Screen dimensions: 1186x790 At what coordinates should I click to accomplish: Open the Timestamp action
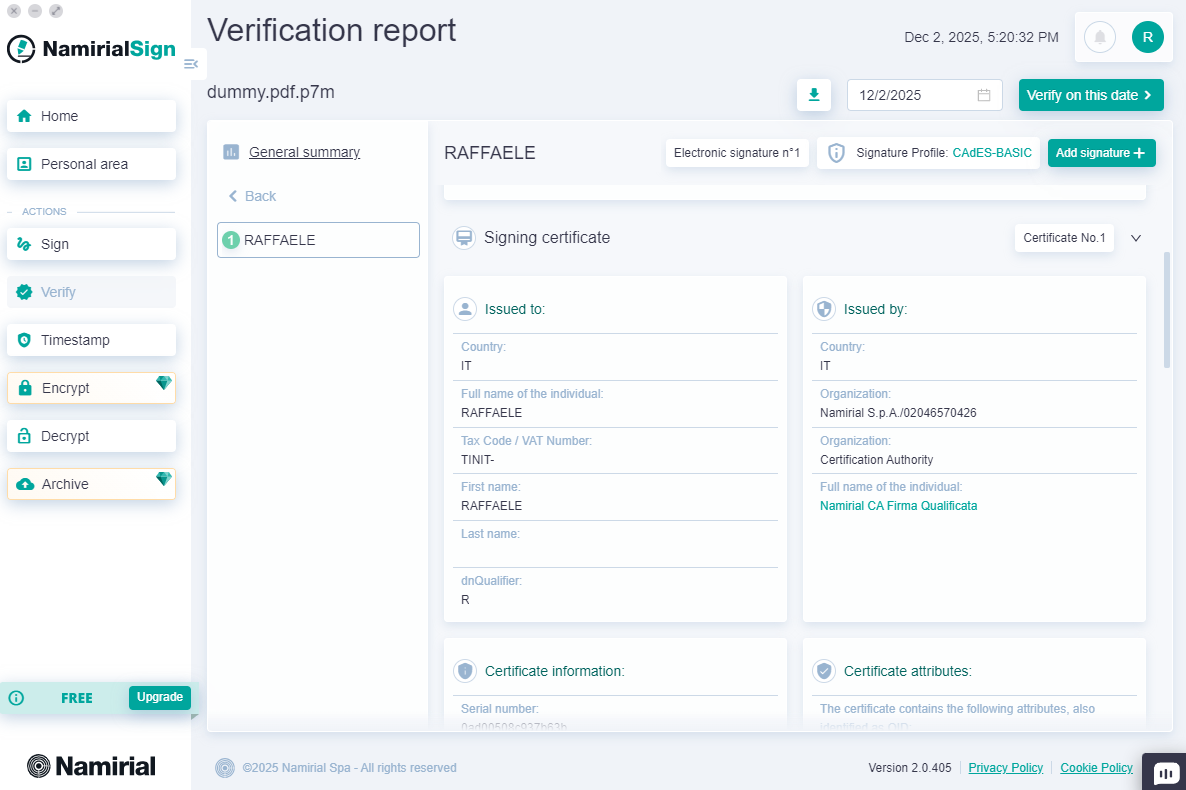(x=91, y=340)
